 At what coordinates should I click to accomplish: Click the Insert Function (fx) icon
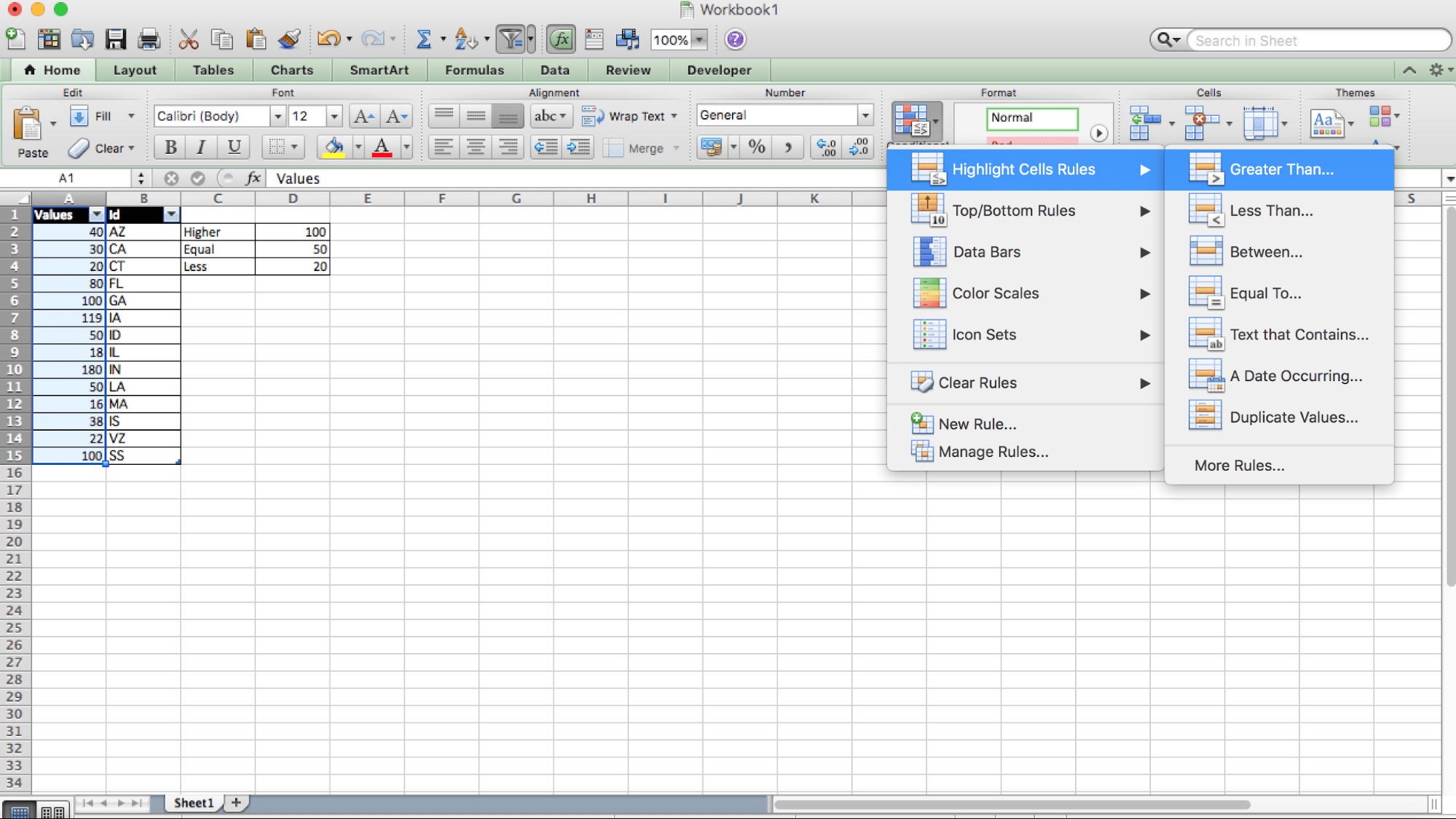coord(561,39)
